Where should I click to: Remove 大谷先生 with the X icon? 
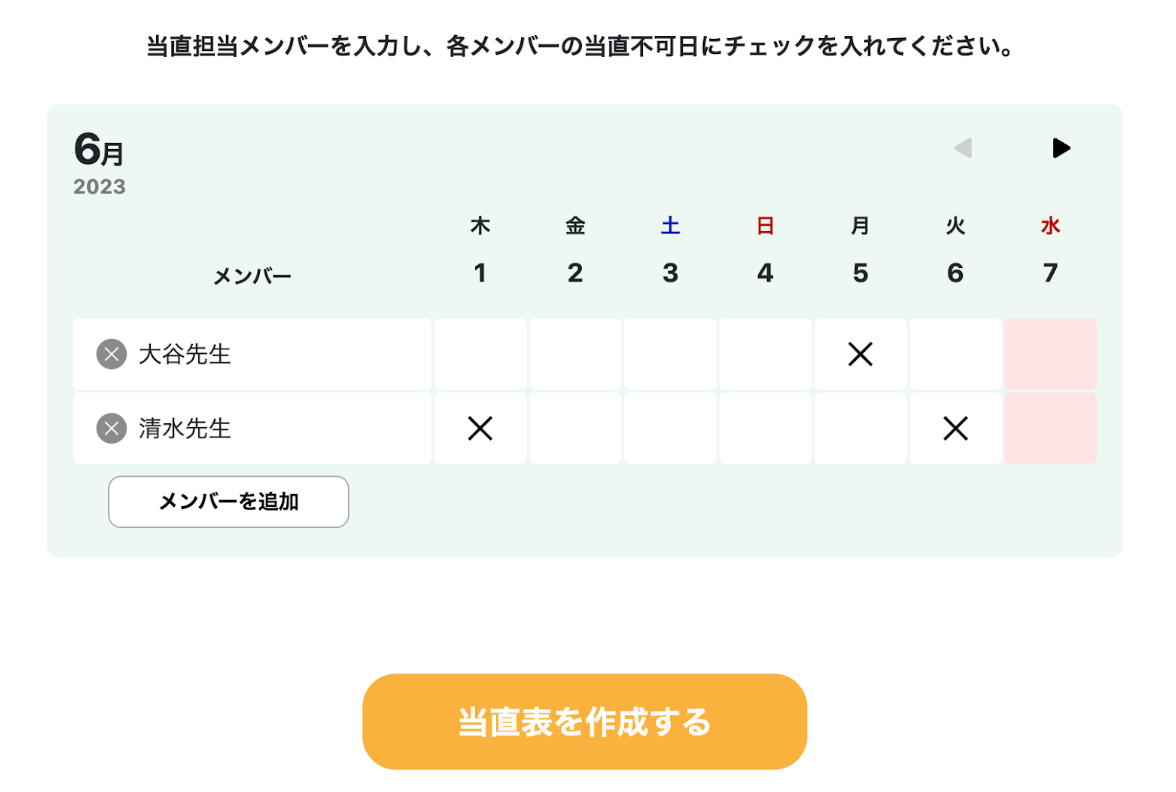click(111, 354)
